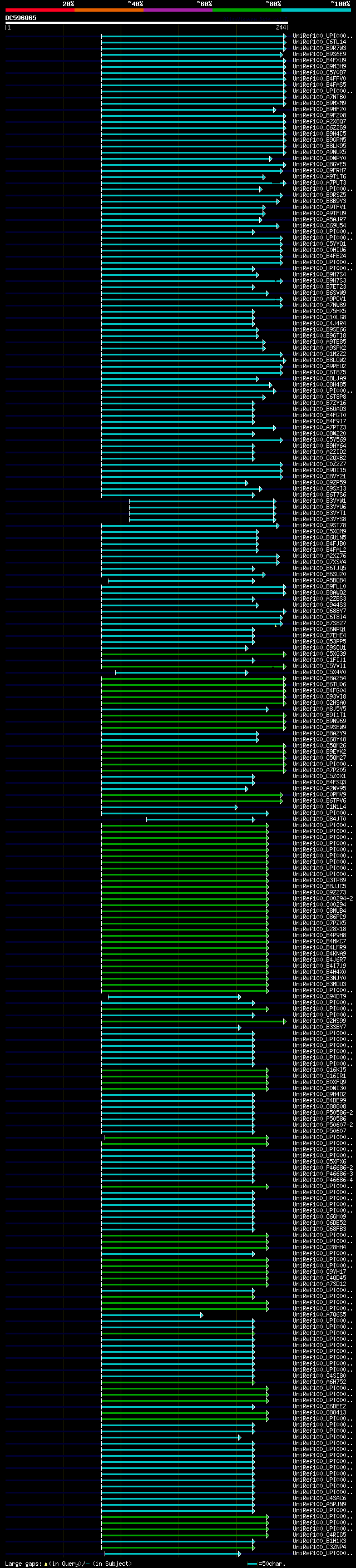
Task: Open hit UniRef100_A9SPK2
Action: pos(319,348)
